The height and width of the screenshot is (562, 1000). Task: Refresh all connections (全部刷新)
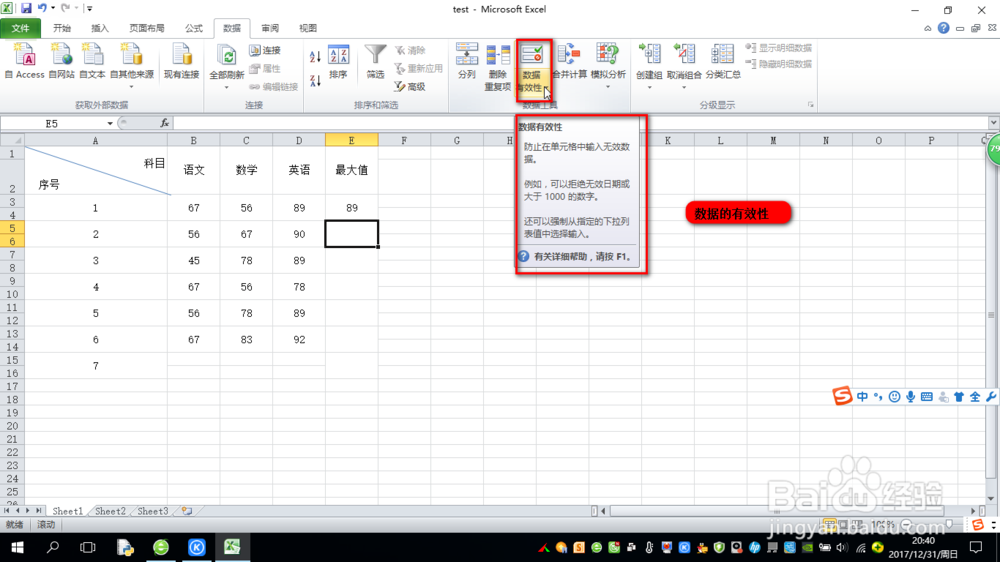pyautogui.click(x=226, y=63)
